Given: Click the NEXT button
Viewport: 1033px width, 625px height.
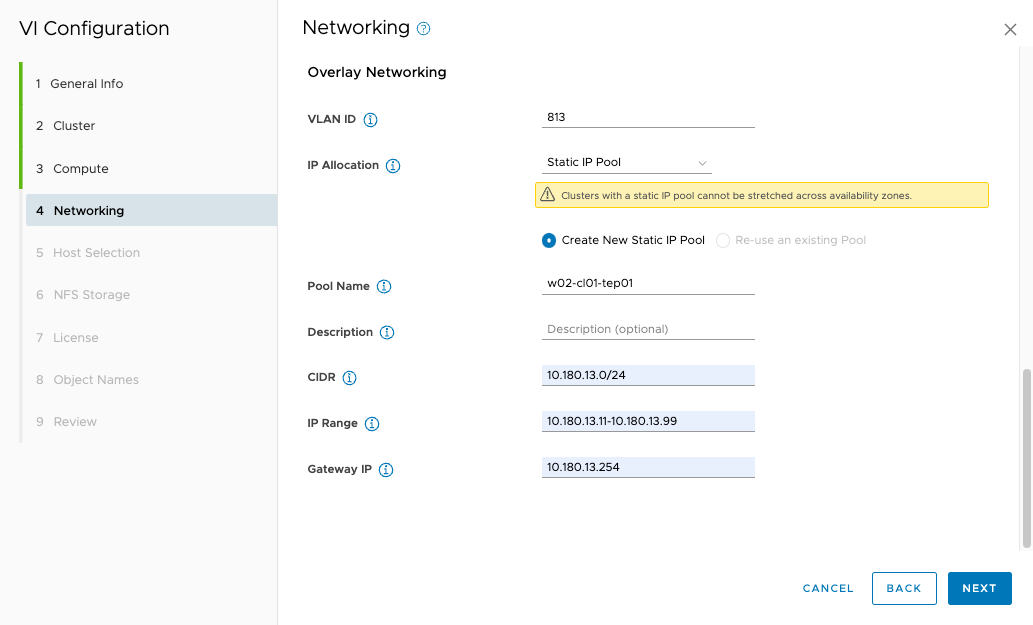Looking at the screenshot, I should point(979,588).
